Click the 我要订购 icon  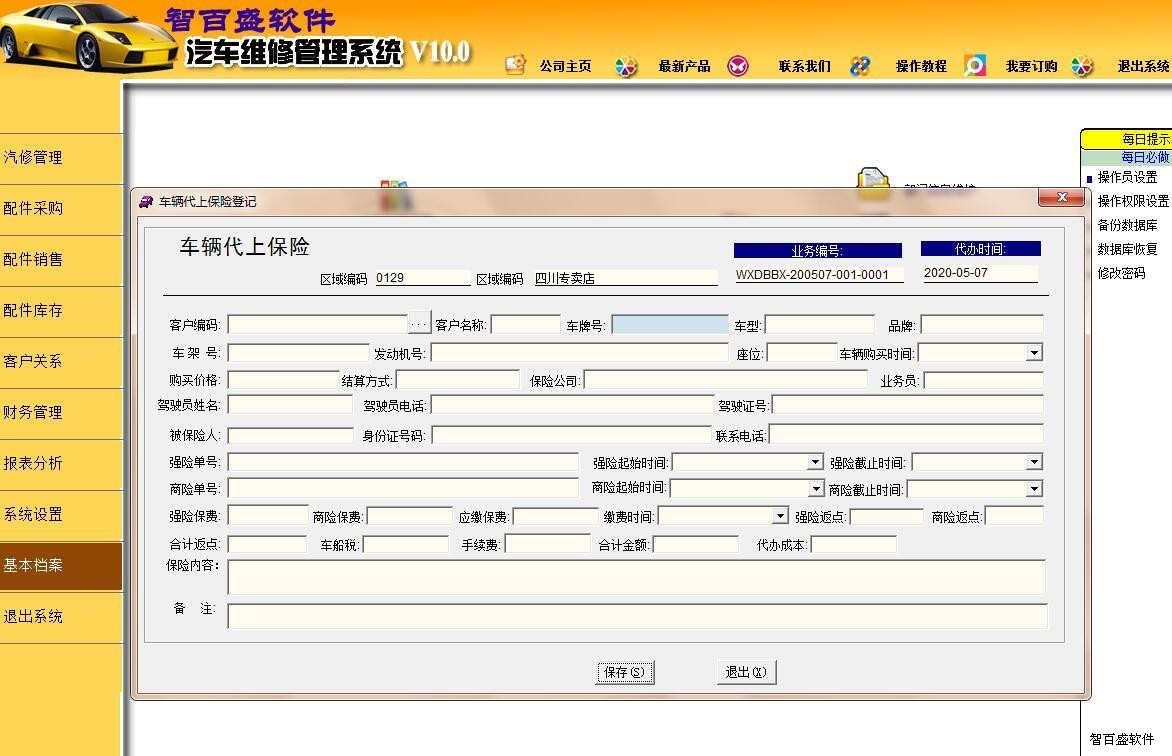[x=975, y=66]
